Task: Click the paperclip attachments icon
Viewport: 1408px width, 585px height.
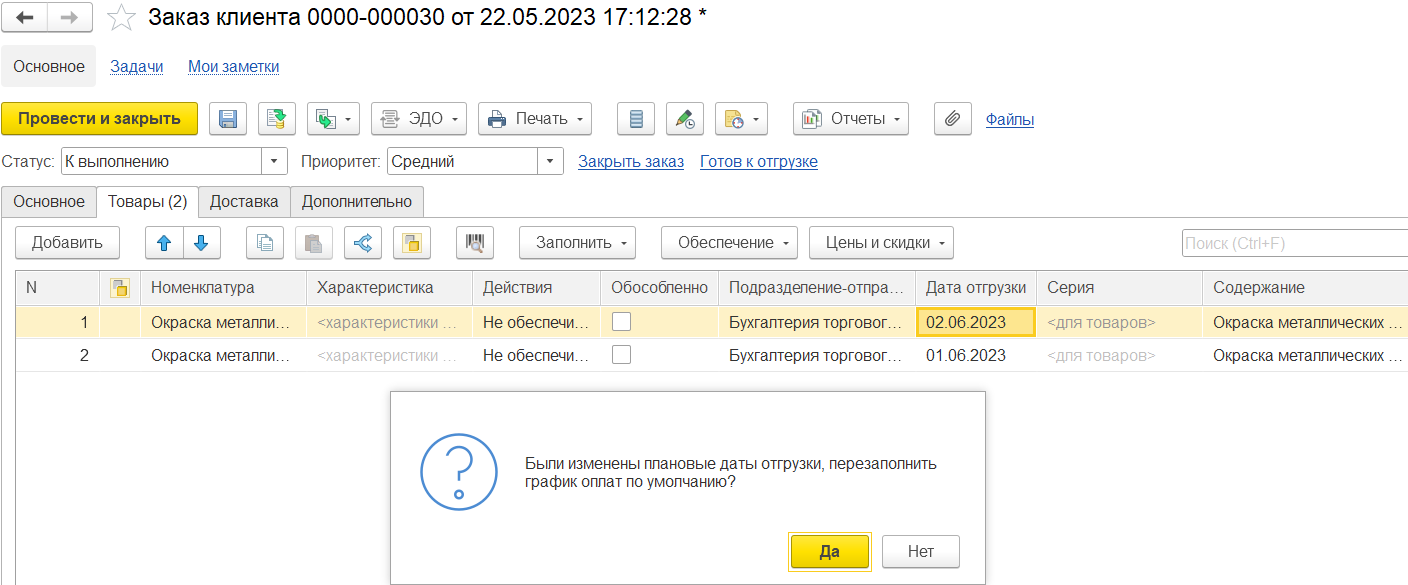Action: [953, 119]
